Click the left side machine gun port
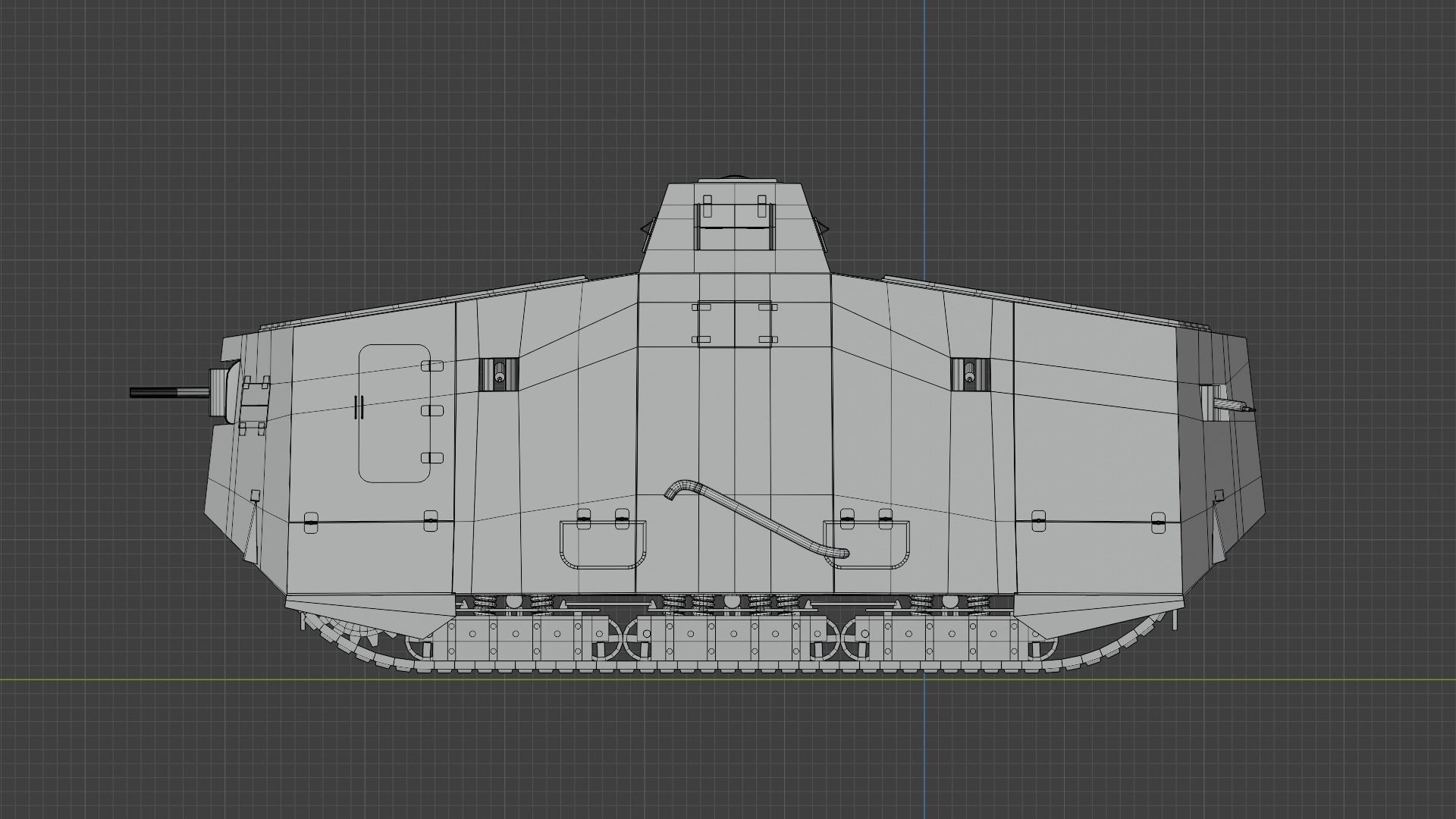The height and width of the screenshot is (819, 1456). [x=498, y=375]
